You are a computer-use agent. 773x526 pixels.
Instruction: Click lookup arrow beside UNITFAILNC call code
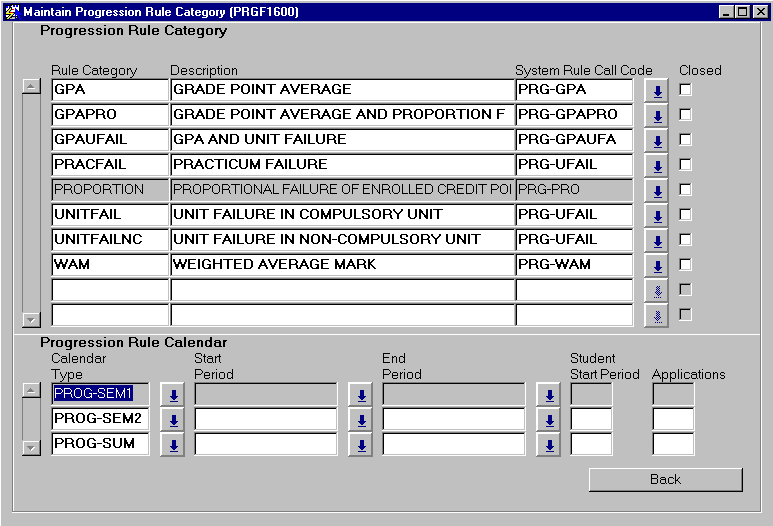pyautogui.click(x=657, y=241)
